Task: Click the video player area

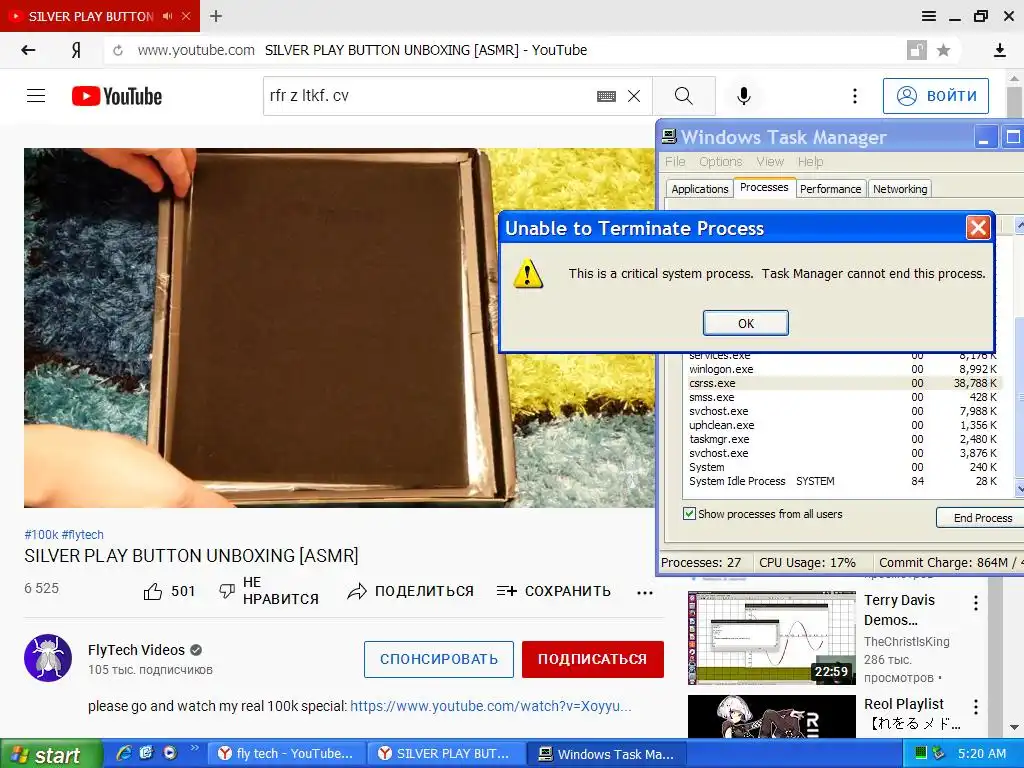Action: click(x=339, y=327)
